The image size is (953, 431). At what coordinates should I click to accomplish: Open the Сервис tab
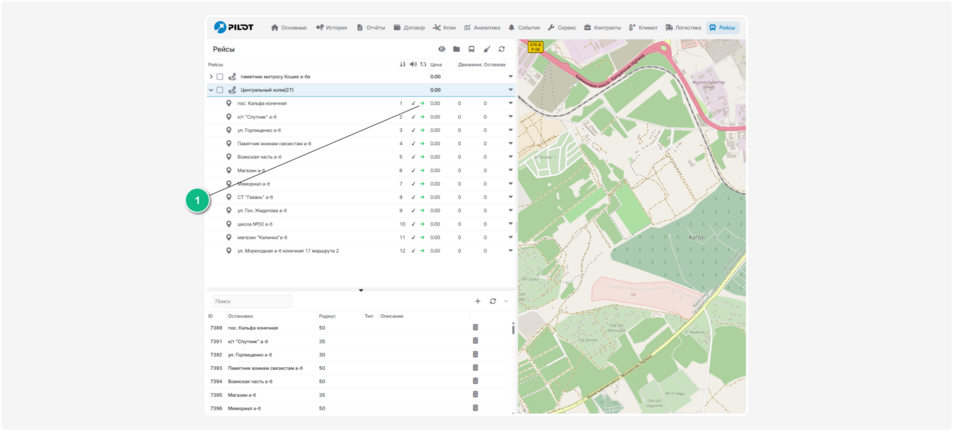[x=562, y=27]
